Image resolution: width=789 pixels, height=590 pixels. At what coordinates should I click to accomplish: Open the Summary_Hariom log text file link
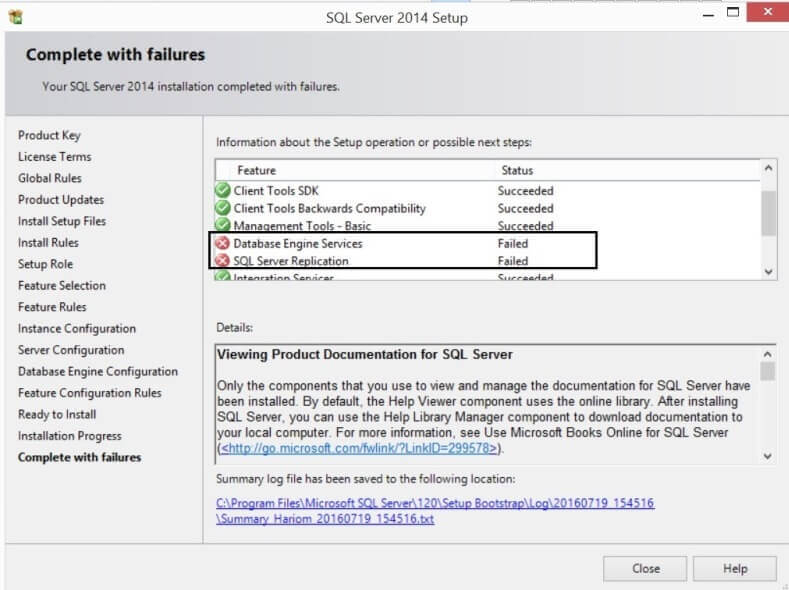(x=325, y=519)
